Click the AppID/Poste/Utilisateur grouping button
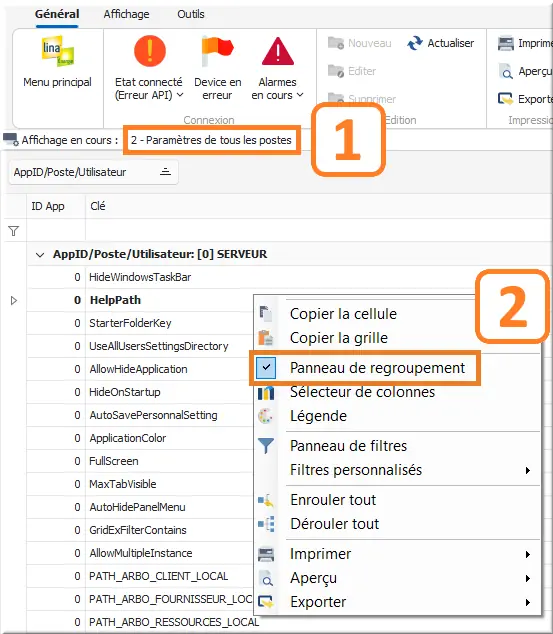 [93, 173]
